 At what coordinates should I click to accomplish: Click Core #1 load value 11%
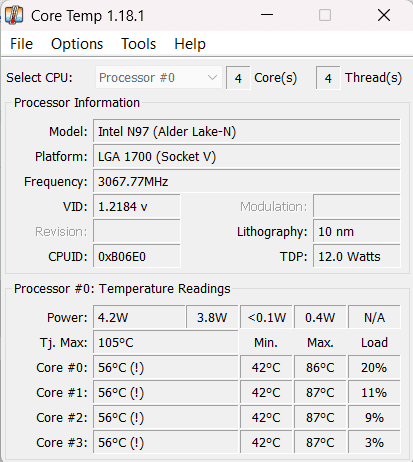pyautogui.click(x=374, y=393)
